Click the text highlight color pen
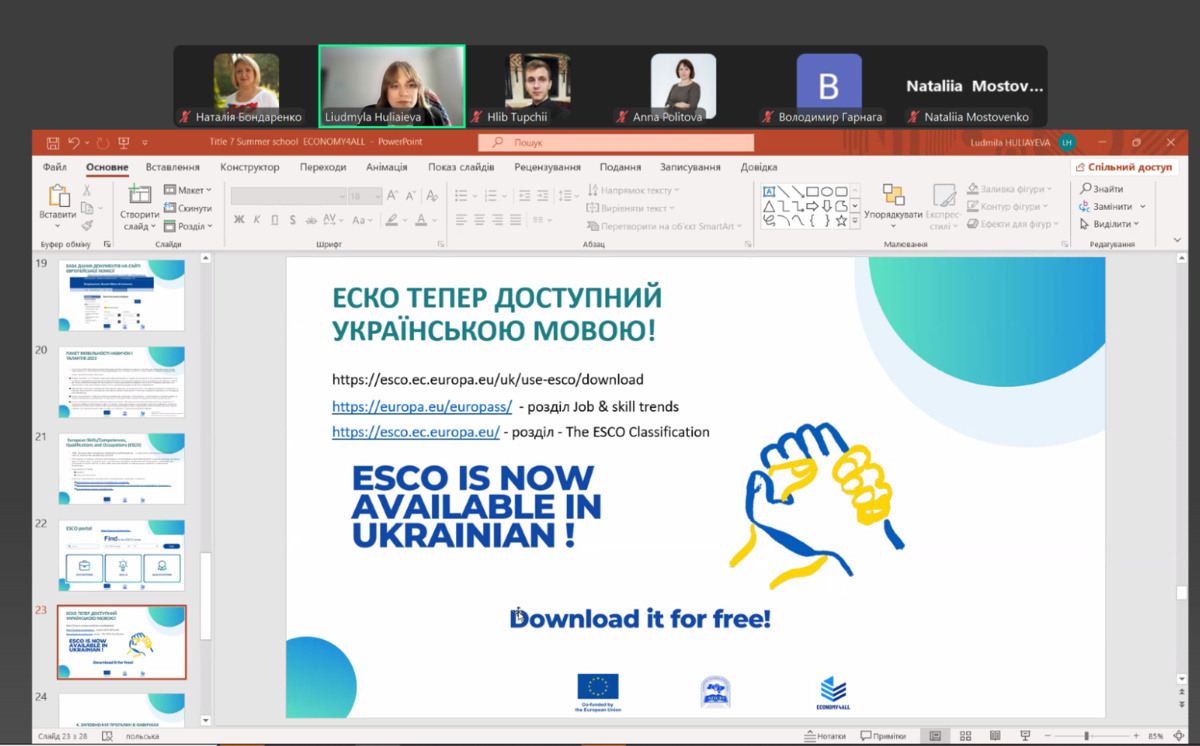 (393, 220)
